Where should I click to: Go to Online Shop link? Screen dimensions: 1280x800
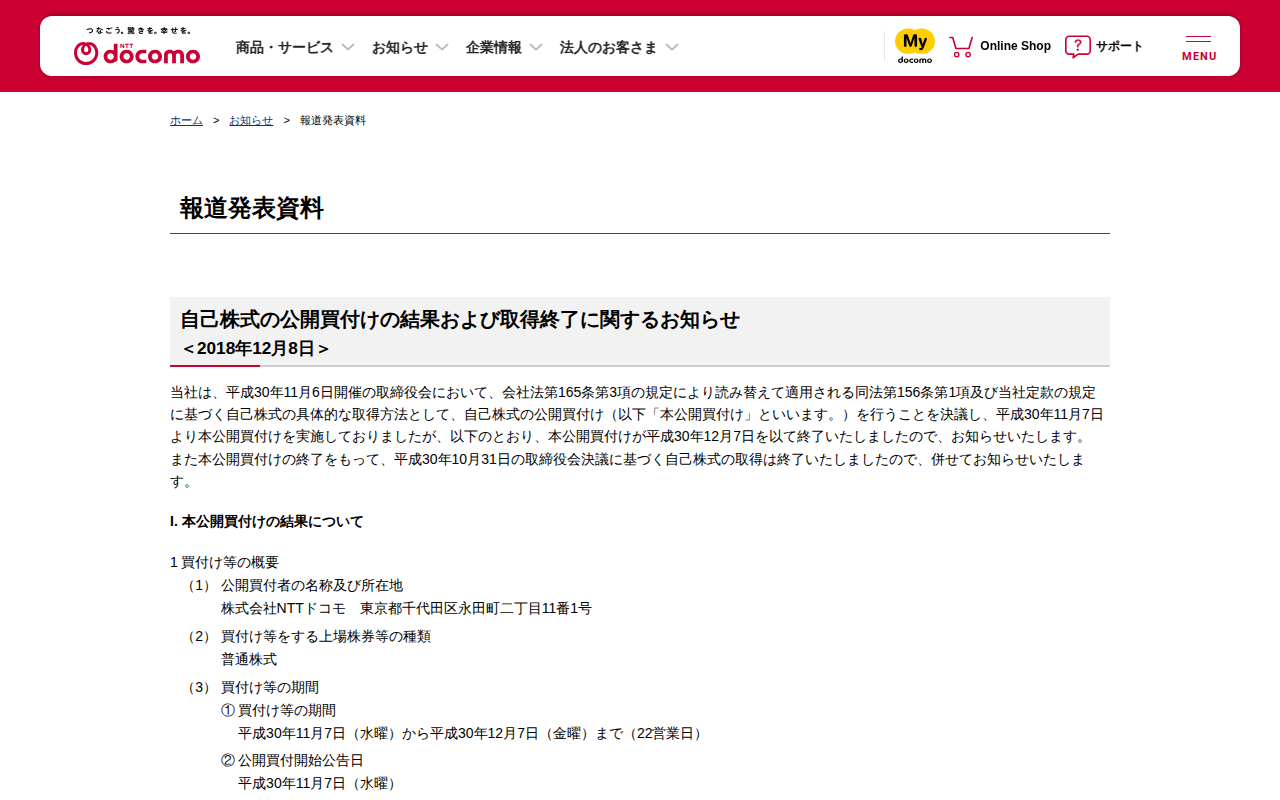[1015, 46]
